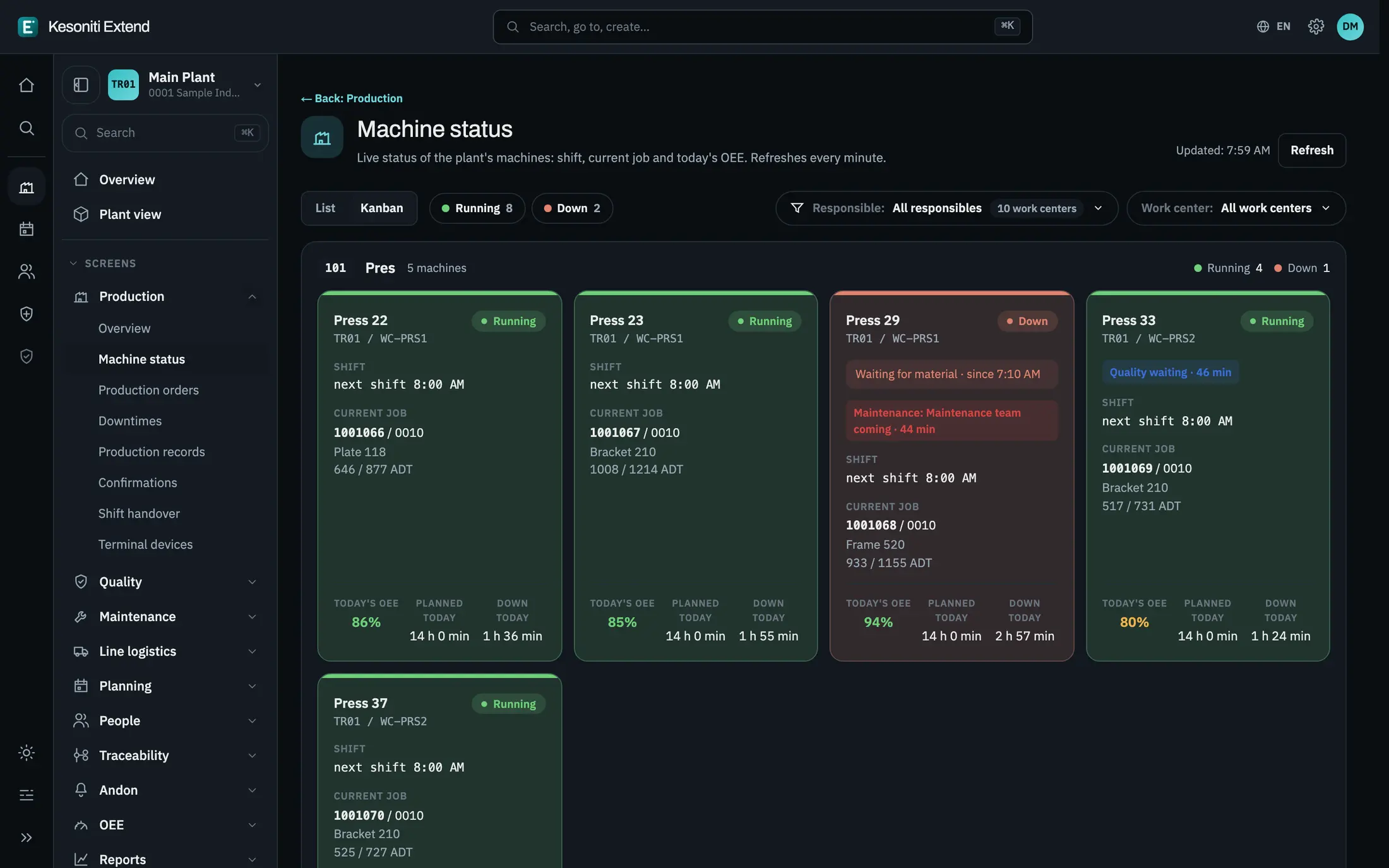Click the Refresh button
Viewport: 1389px width, 868px height.
pyautogui.click(x=1311, y=150)
